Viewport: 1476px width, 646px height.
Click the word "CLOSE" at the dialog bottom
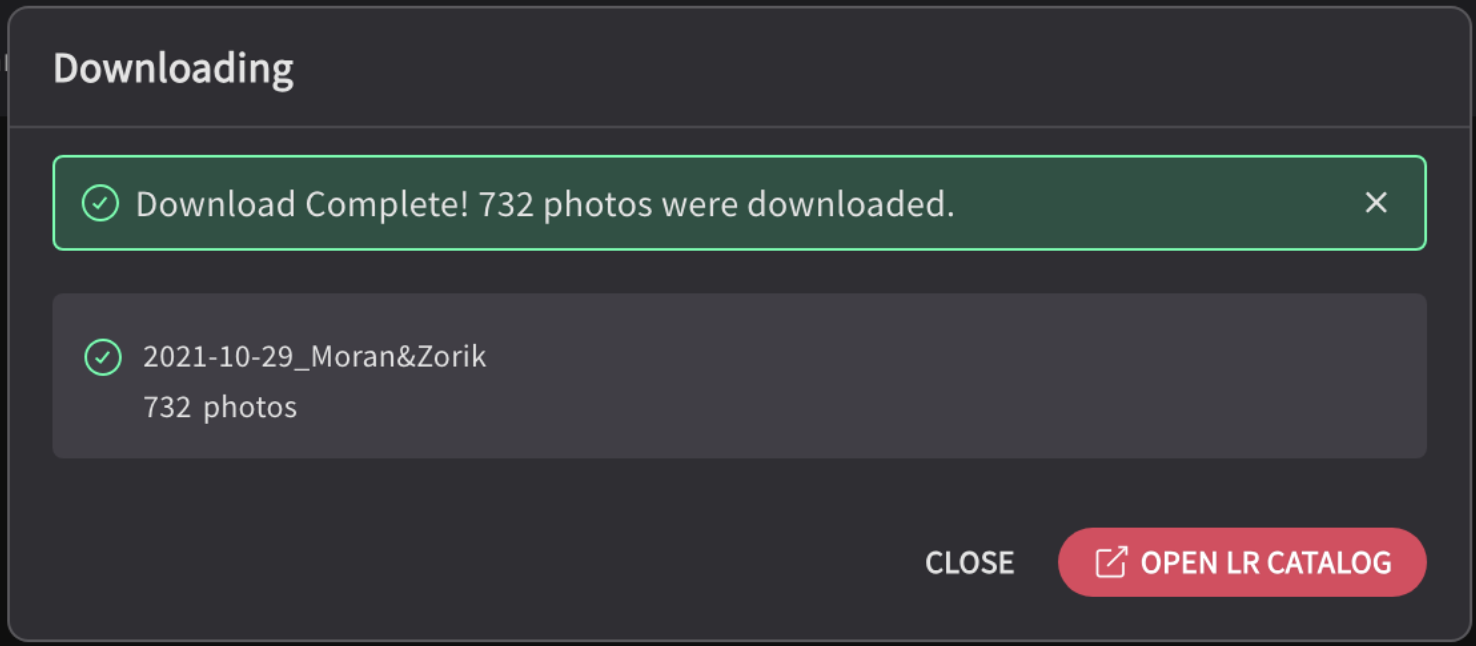click(969, 563)
